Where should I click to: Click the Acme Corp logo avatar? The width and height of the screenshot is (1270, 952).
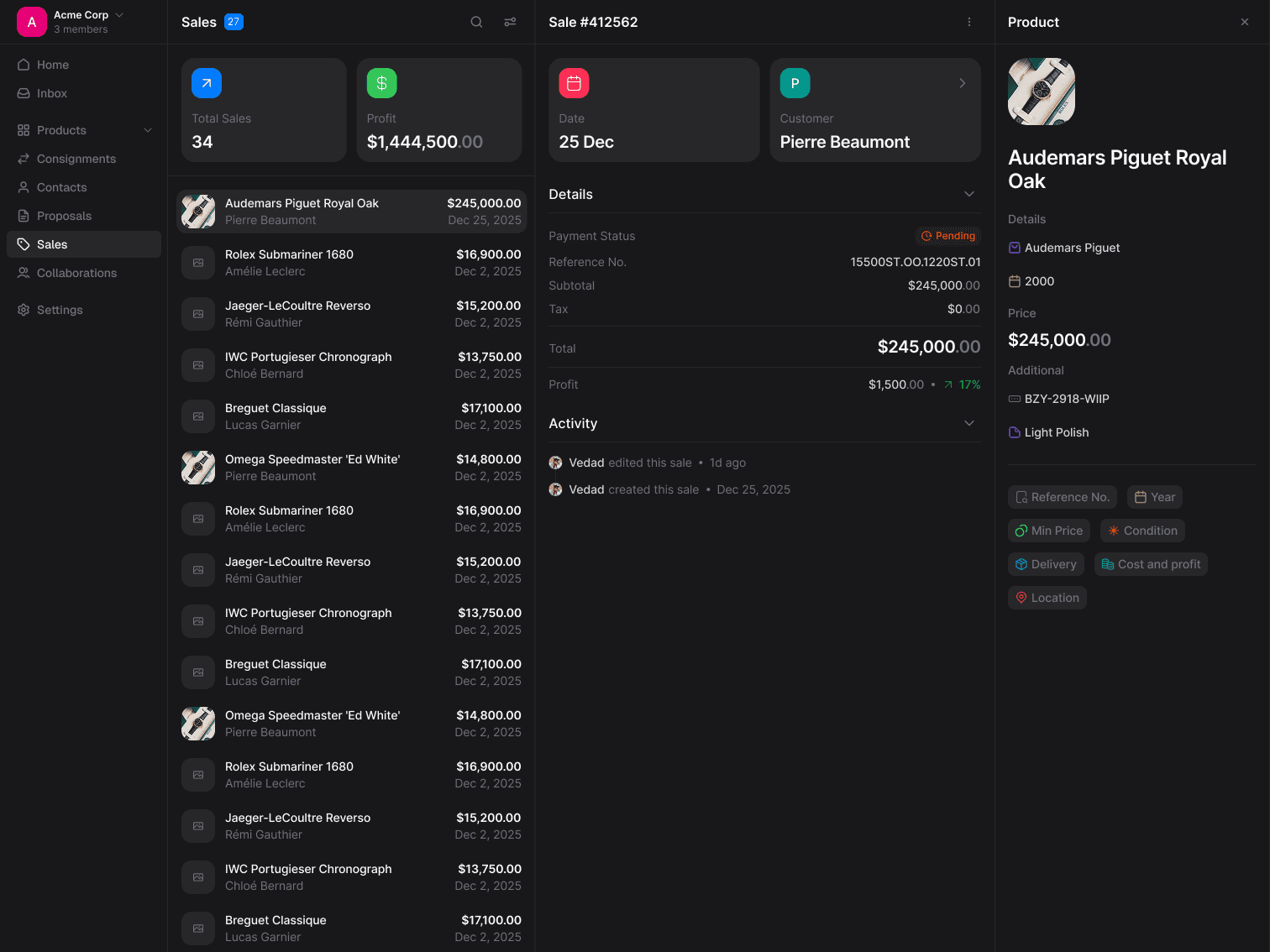click(32, 22)
